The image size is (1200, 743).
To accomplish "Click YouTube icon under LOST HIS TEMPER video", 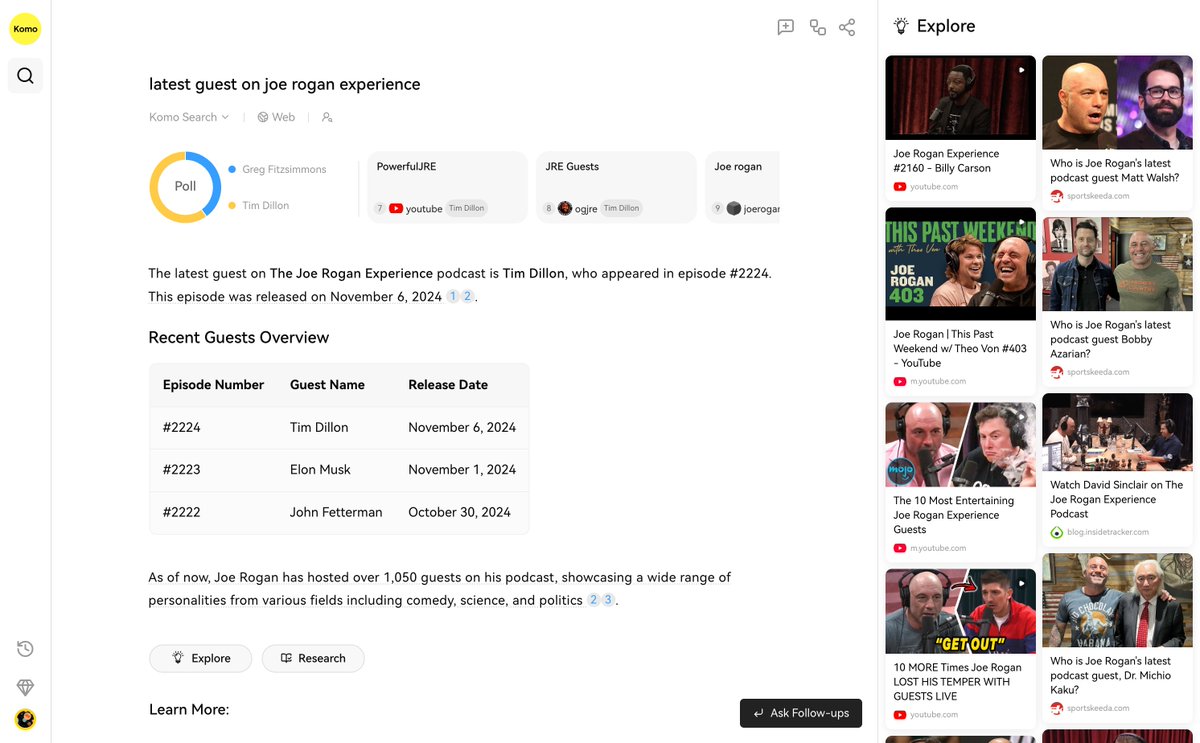I will tap(900, 715).
